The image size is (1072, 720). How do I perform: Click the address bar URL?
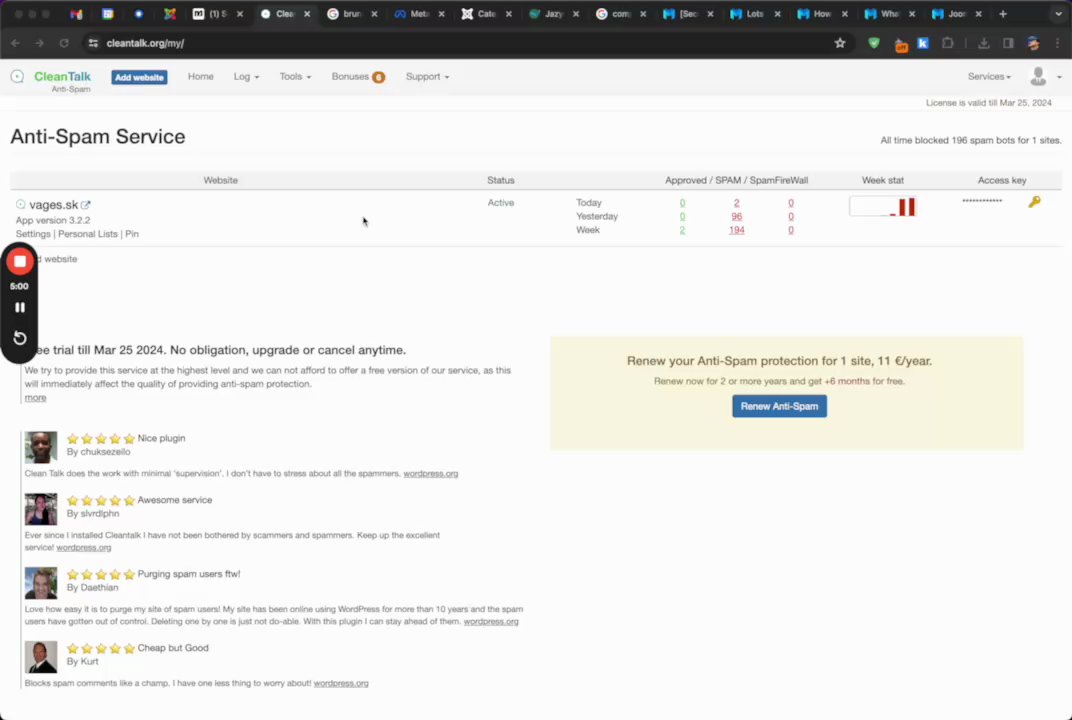tap(145, 43)
